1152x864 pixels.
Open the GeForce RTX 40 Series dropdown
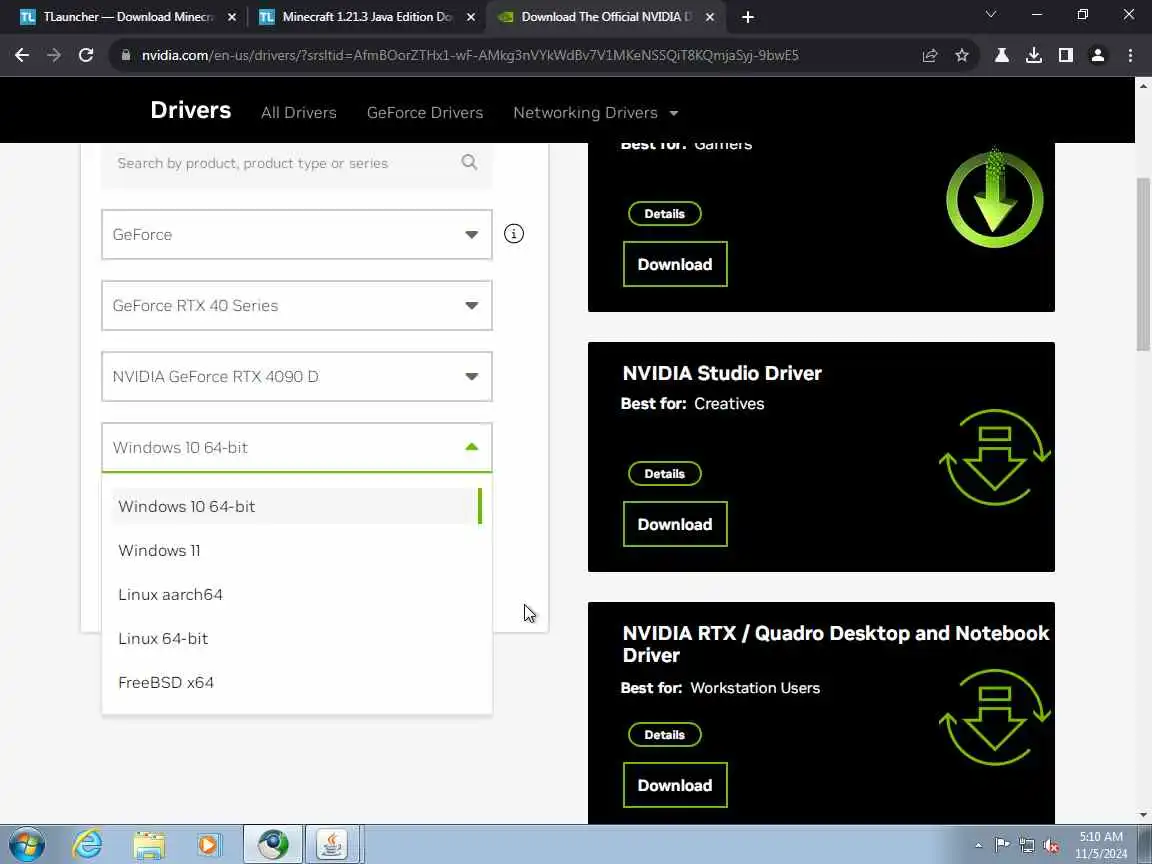point(297,306)
